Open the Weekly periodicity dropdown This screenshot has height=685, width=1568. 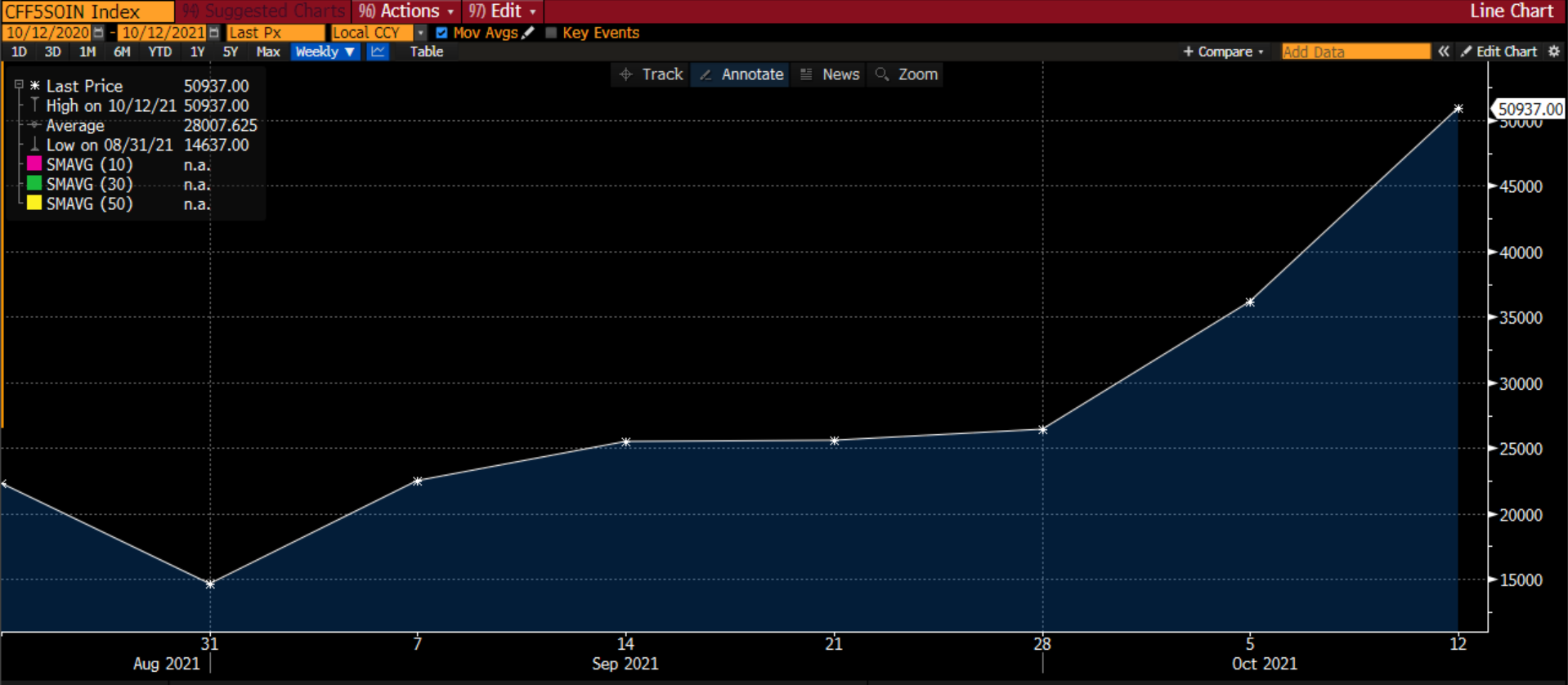[325, 51]
